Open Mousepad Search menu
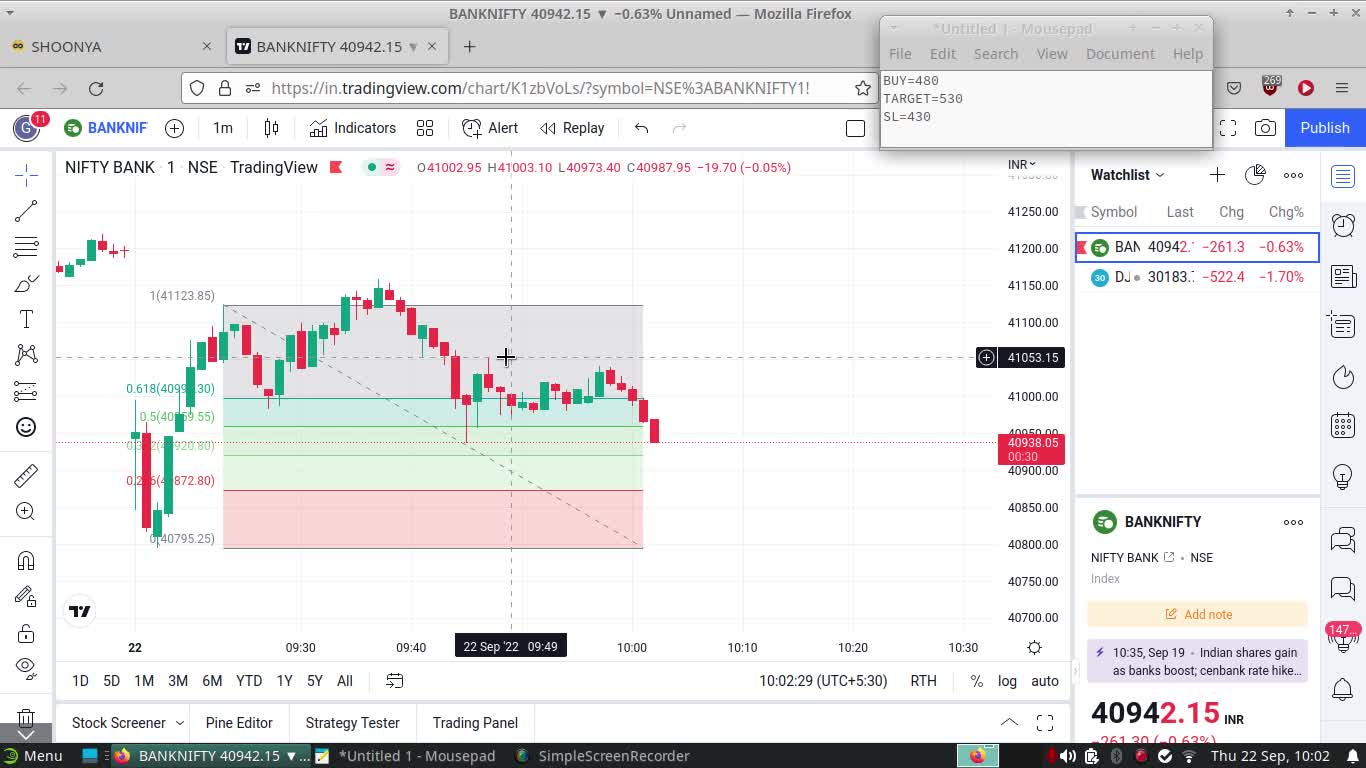This screenshot has width=1366, height=768. pyautogui.click(x=996, y=54)
